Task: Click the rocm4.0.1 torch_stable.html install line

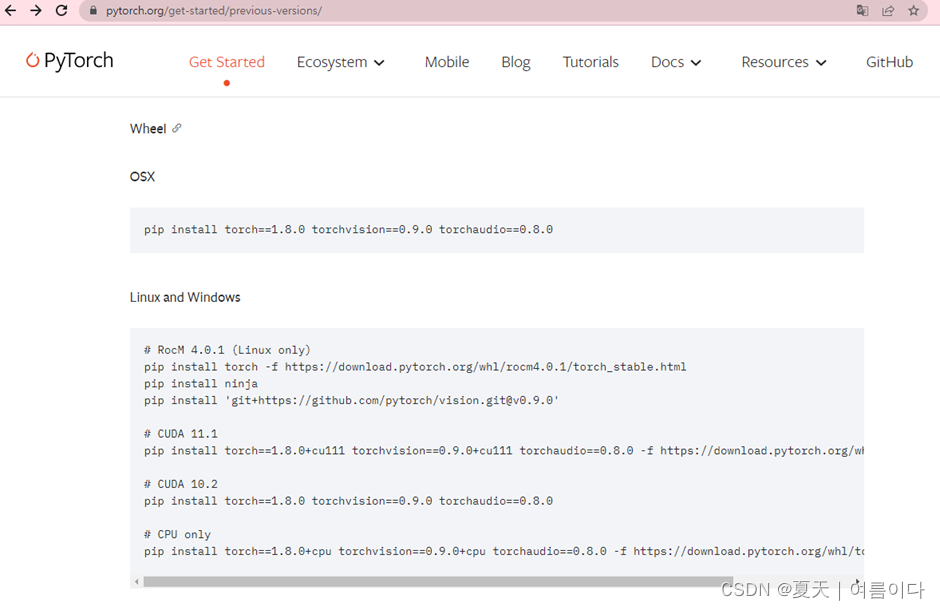Action: (415, 367)
